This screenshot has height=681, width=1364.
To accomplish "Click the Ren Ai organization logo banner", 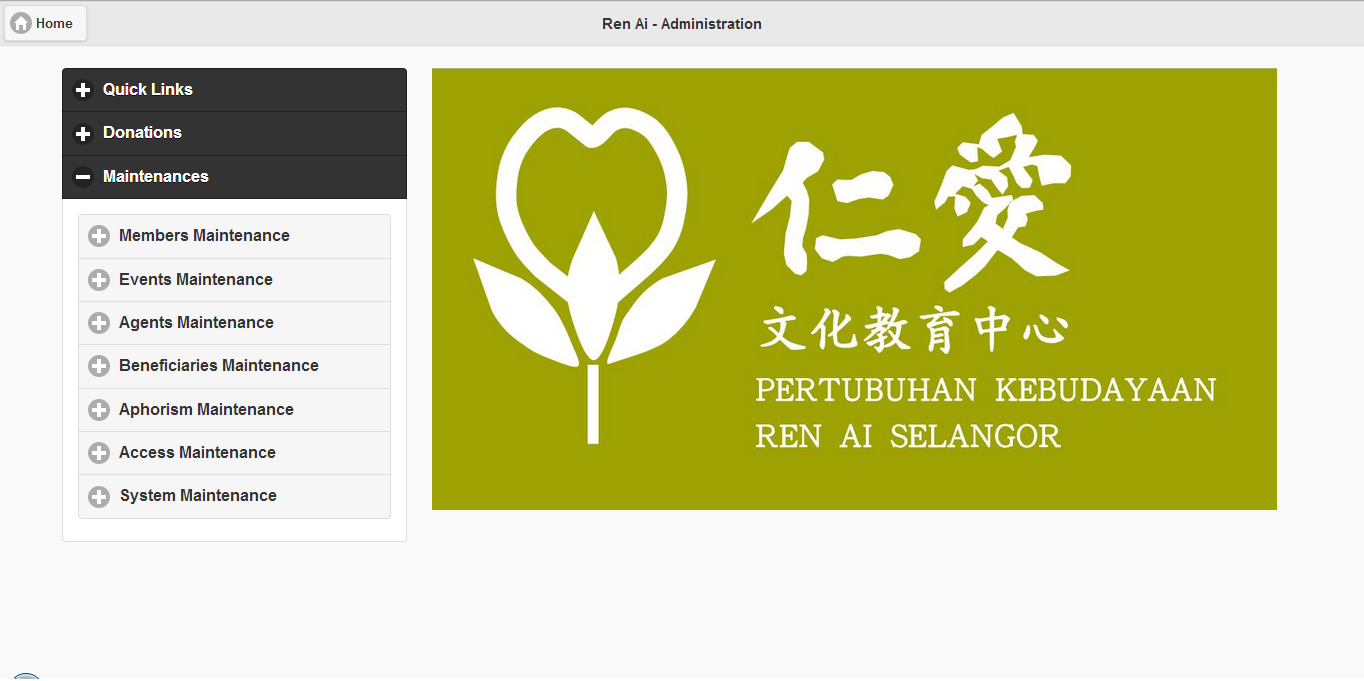I will point(853,289).
